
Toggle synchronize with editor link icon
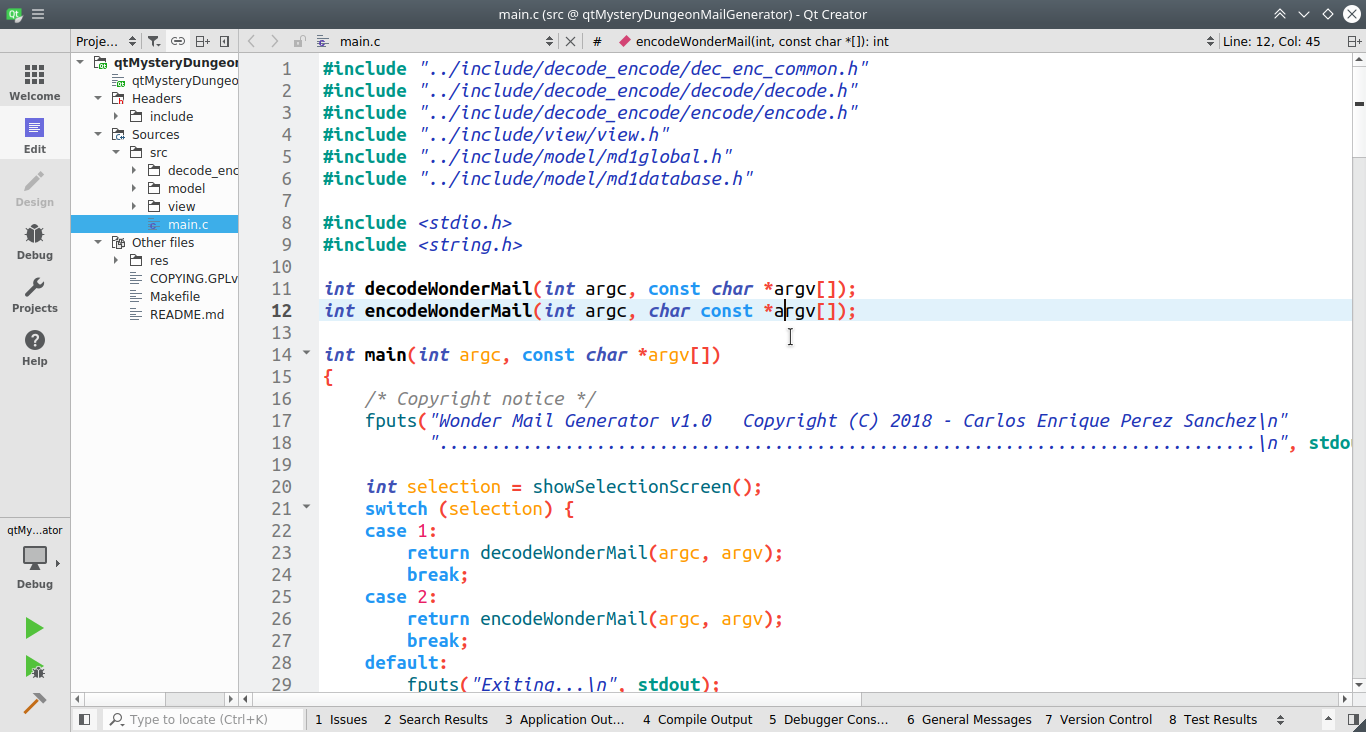(x=178, y=41)
